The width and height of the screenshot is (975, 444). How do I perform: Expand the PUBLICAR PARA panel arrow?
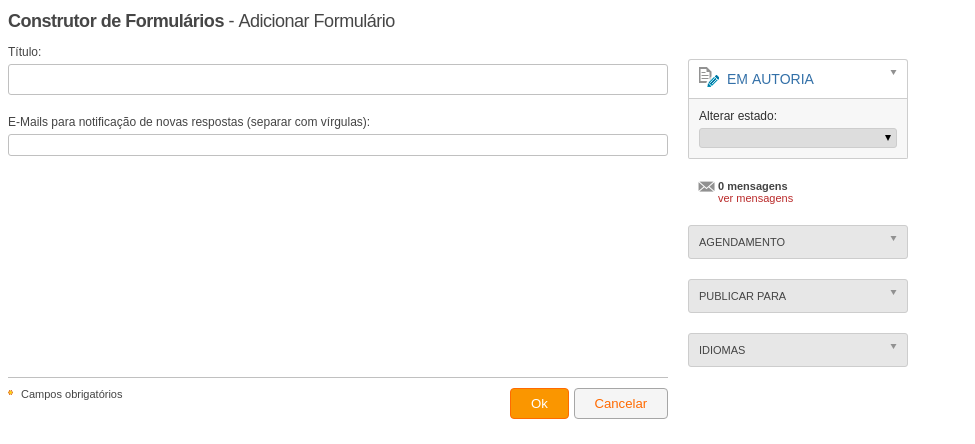(894, 292)
